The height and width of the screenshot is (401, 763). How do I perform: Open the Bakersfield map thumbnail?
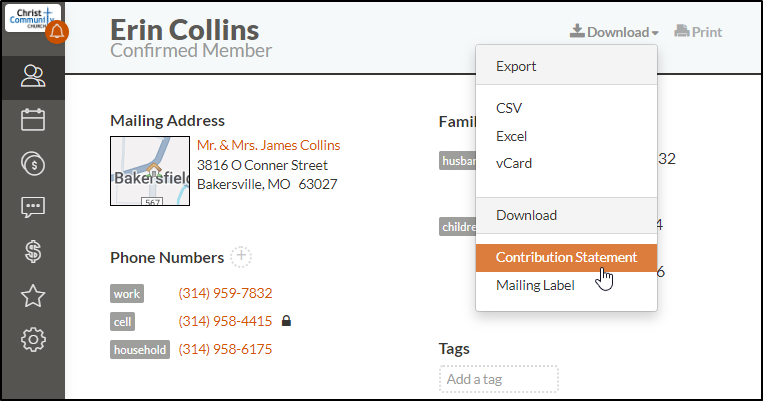(150, 171)
